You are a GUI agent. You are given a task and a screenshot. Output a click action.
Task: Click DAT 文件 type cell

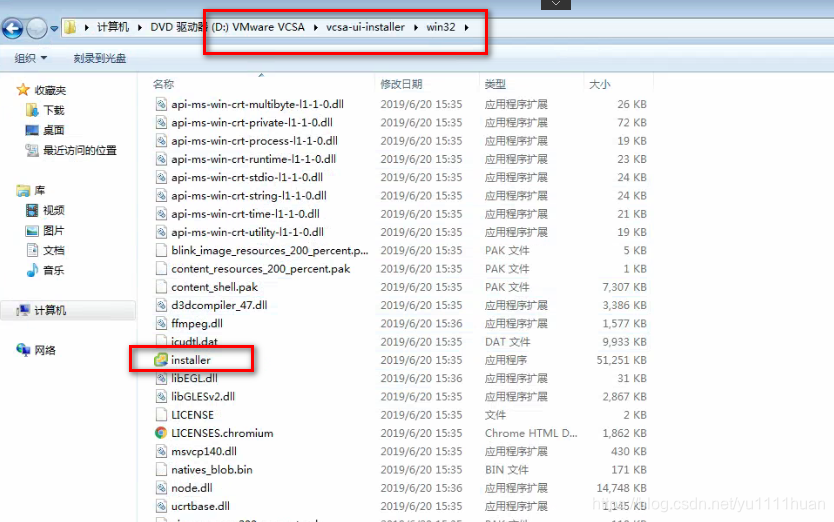[x=507, y=342]
